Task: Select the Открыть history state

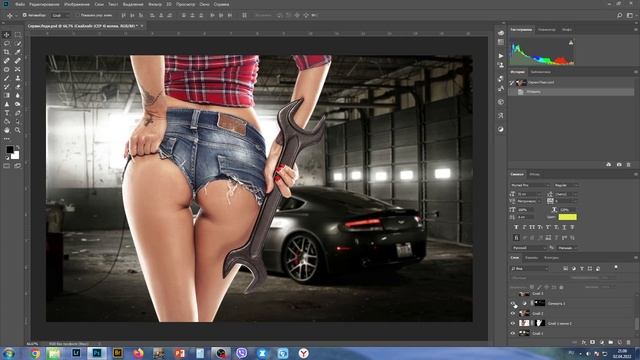Action: coord(571,92)
